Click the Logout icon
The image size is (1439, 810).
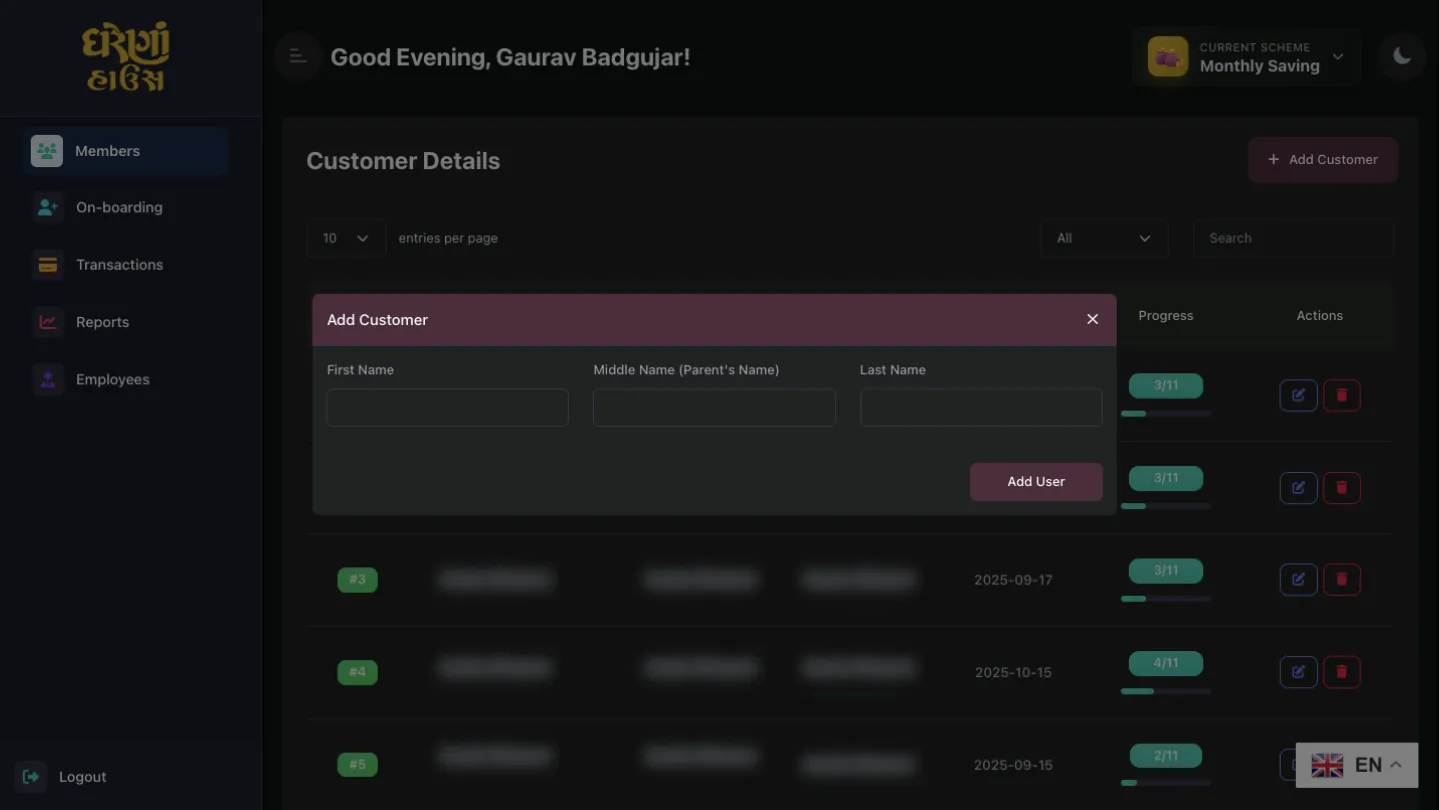[x=31, y=777]
